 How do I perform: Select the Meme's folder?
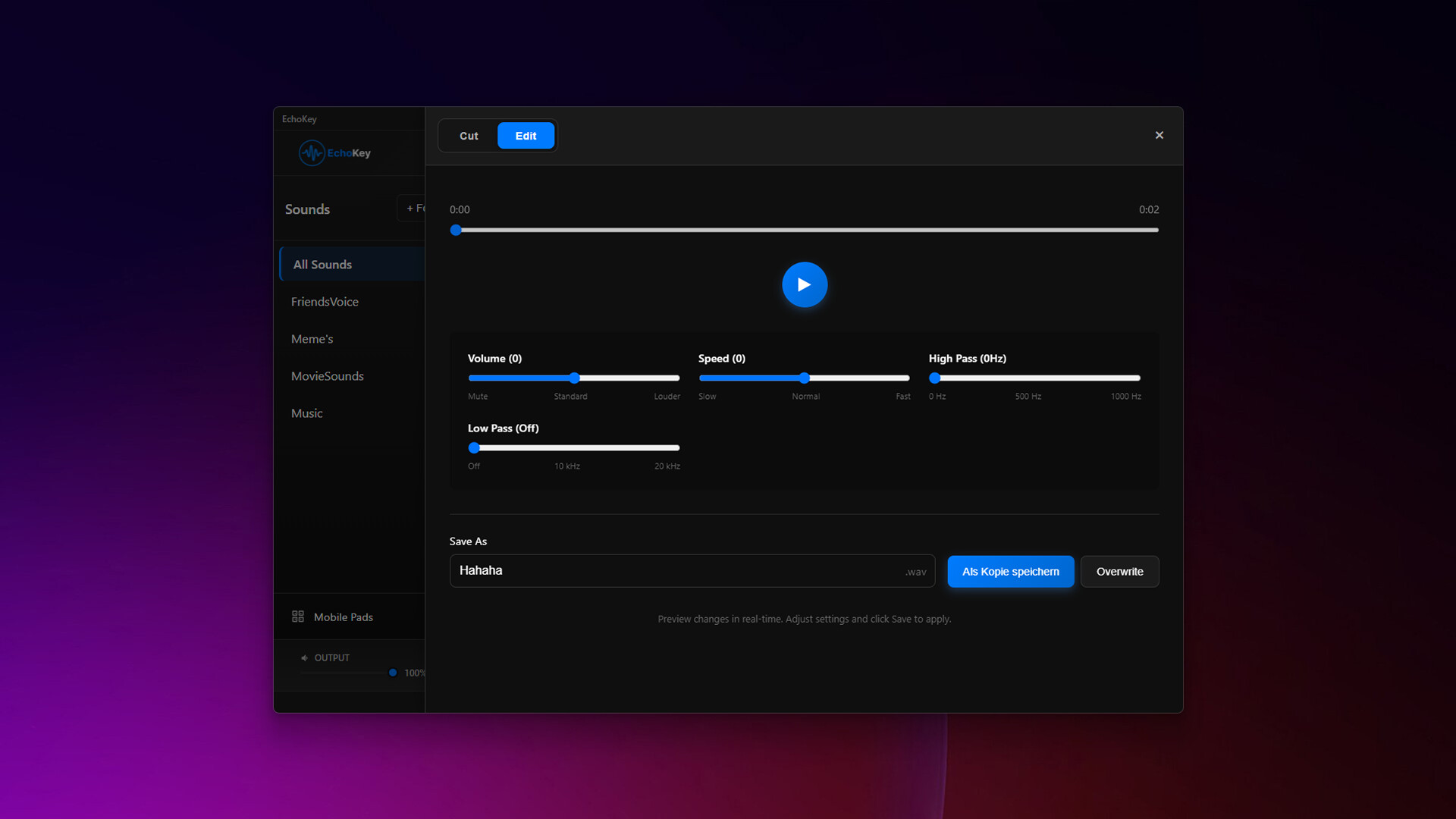tap(312, 339)
